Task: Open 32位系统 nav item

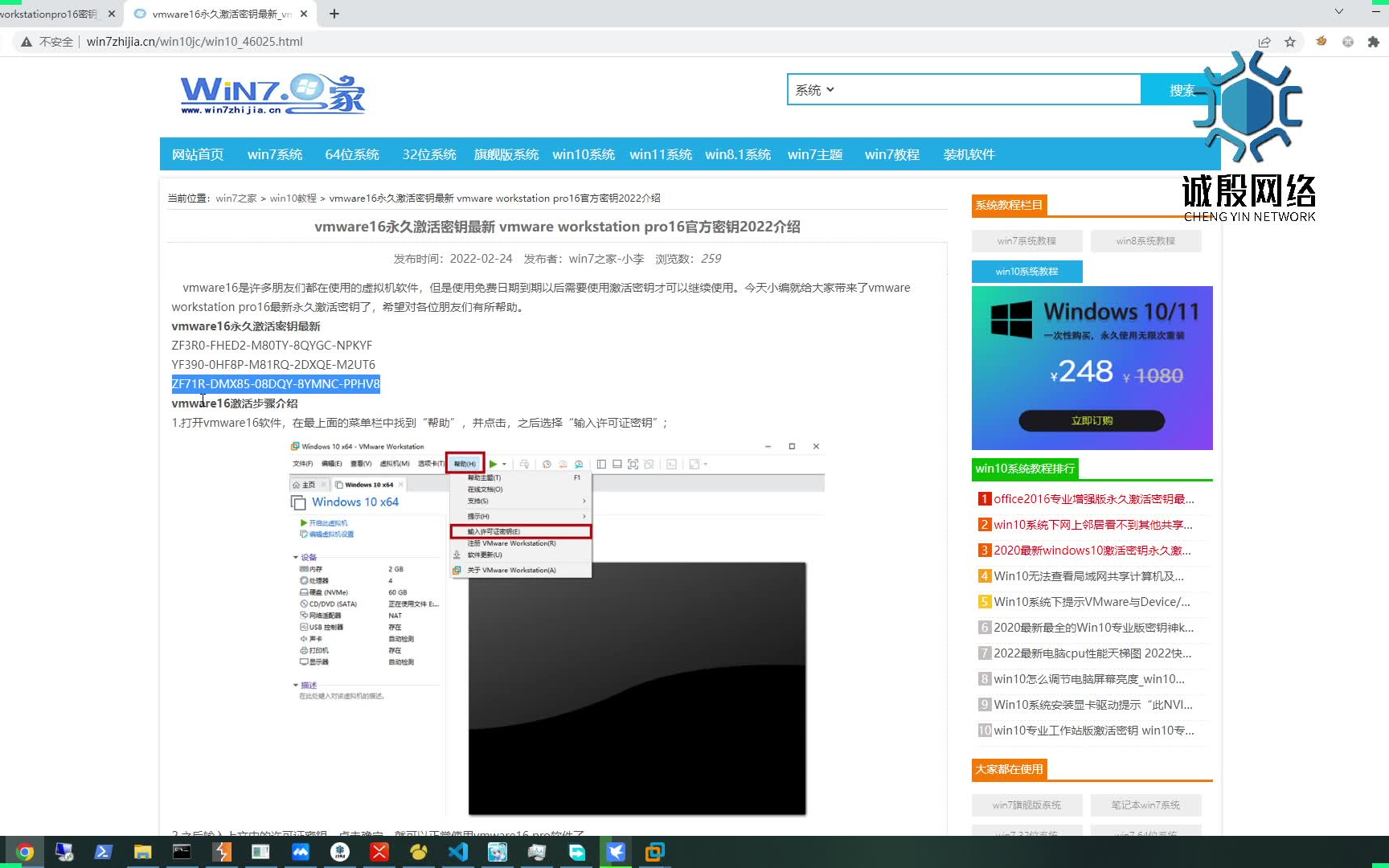Action: click(x=429, y=154)
